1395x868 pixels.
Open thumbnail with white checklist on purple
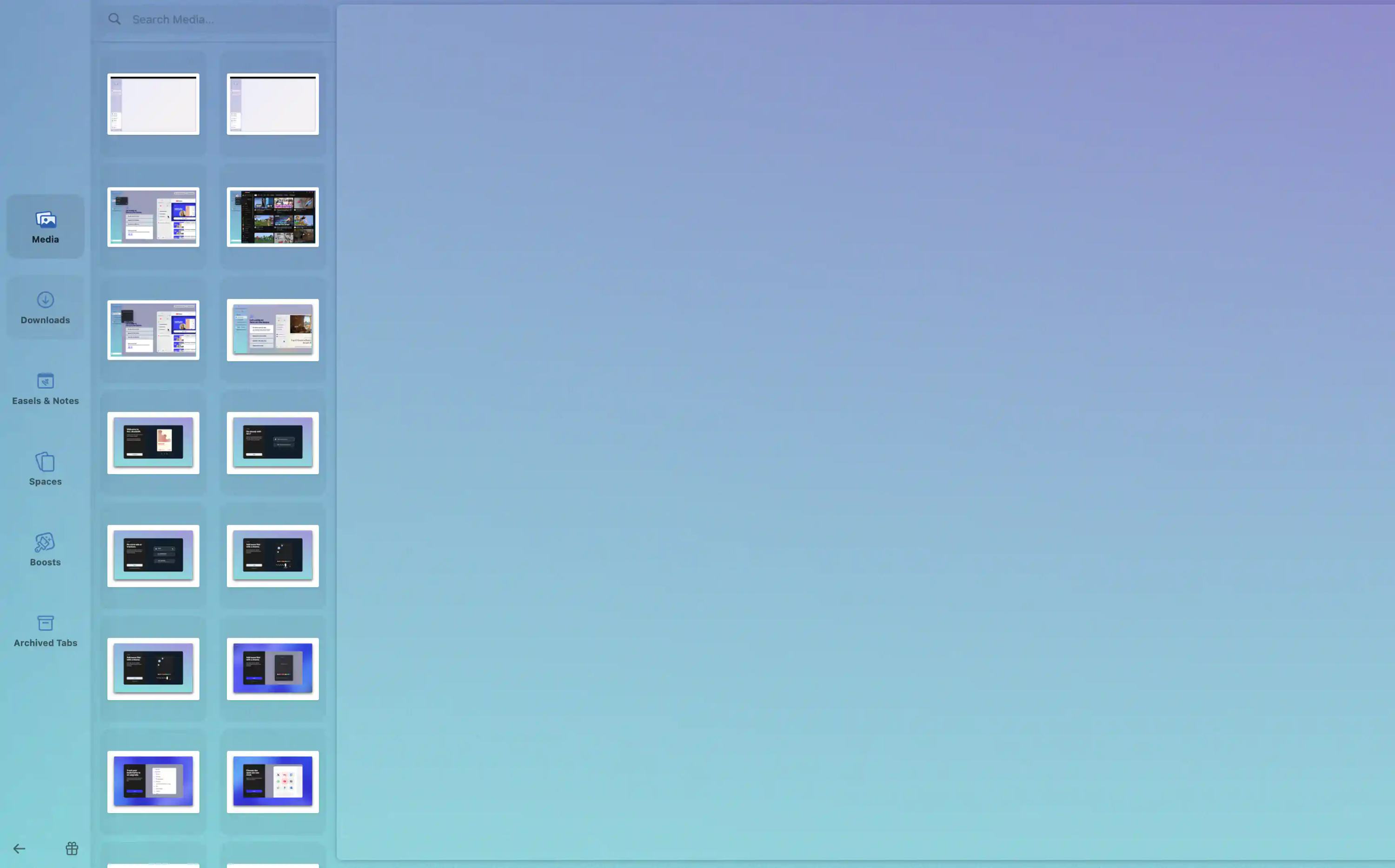click(x=153, y=782)
